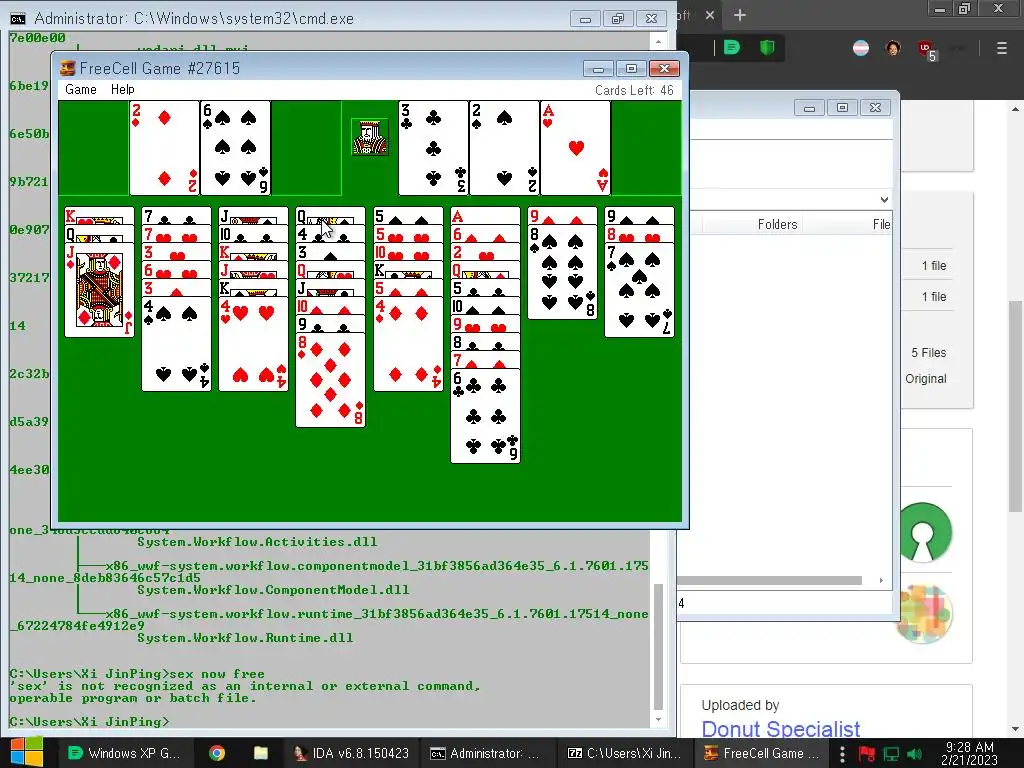Viewport: 1024px width, 768px height.
Task: Open the Help menu in FreeCell
Action: coord(122,89)
